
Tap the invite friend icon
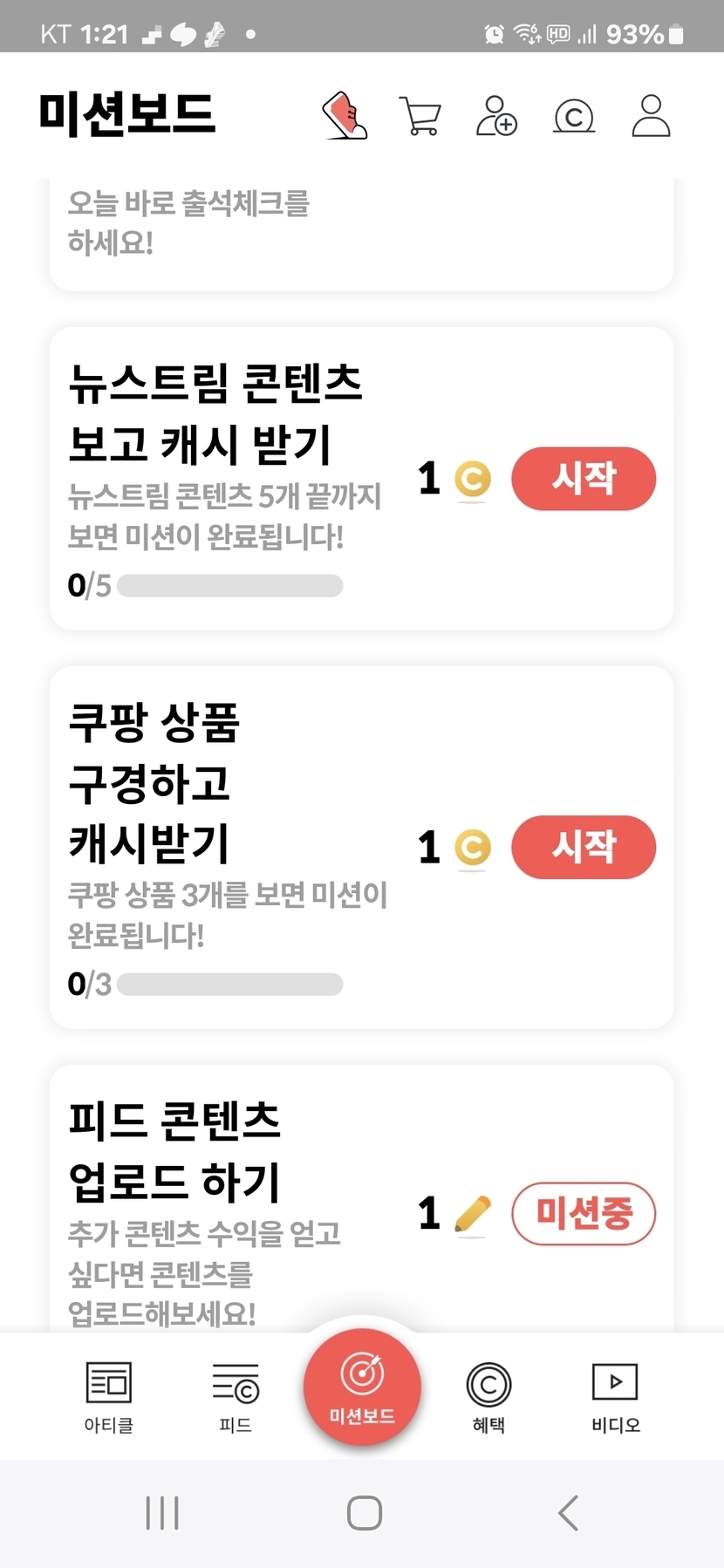pos(496,116)
